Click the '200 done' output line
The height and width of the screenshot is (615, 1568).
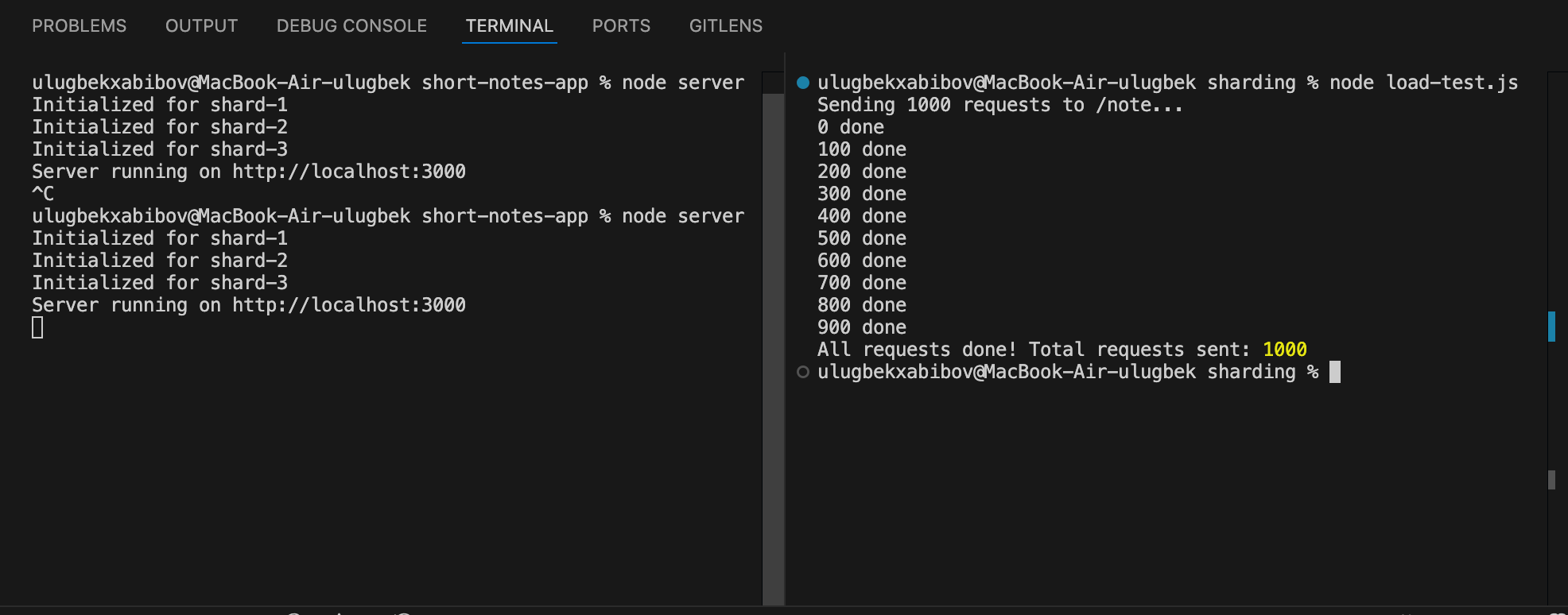click(862, 172)
